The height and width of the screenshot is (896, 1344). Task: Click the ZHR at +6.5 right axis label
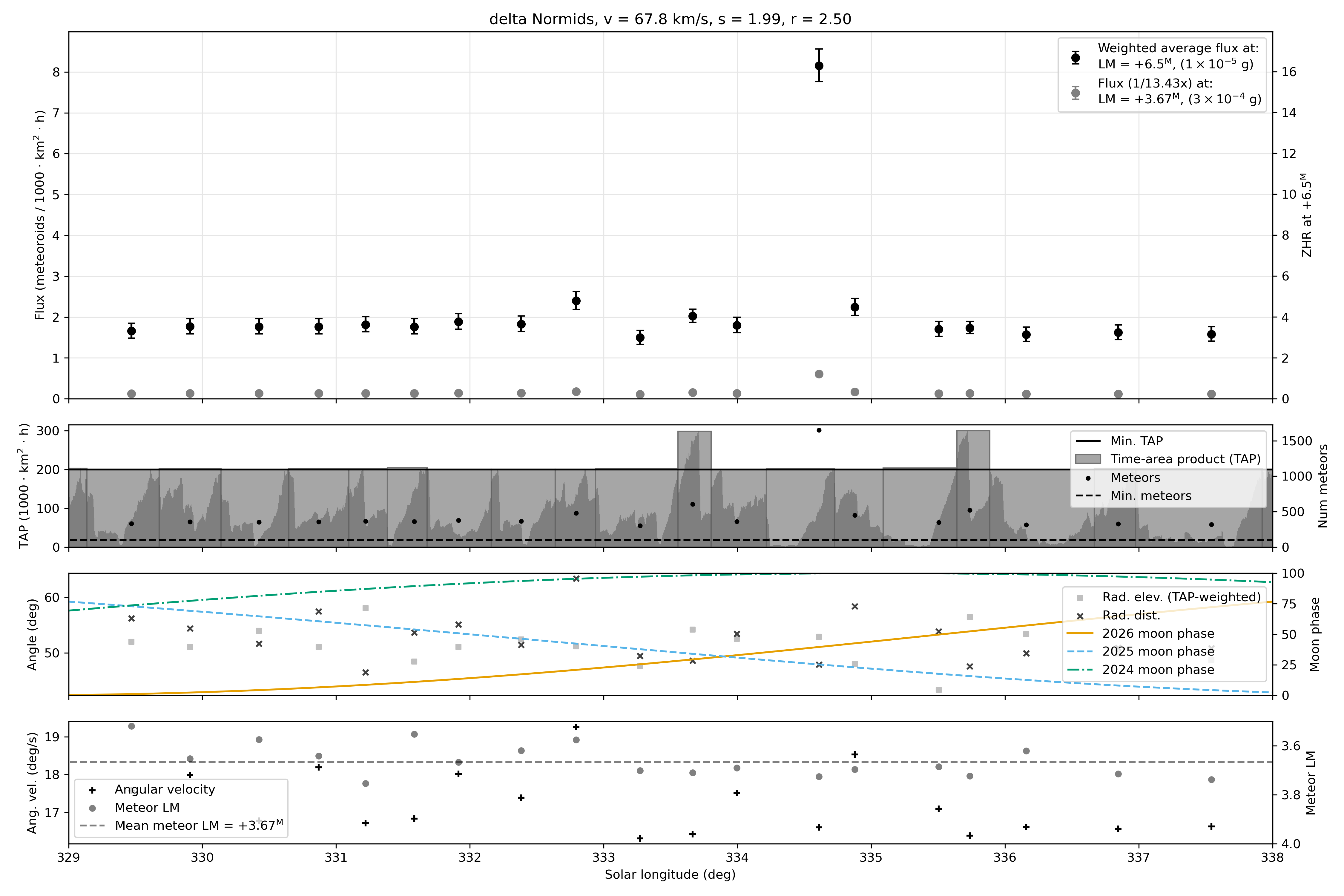(x=1307, y=215)
